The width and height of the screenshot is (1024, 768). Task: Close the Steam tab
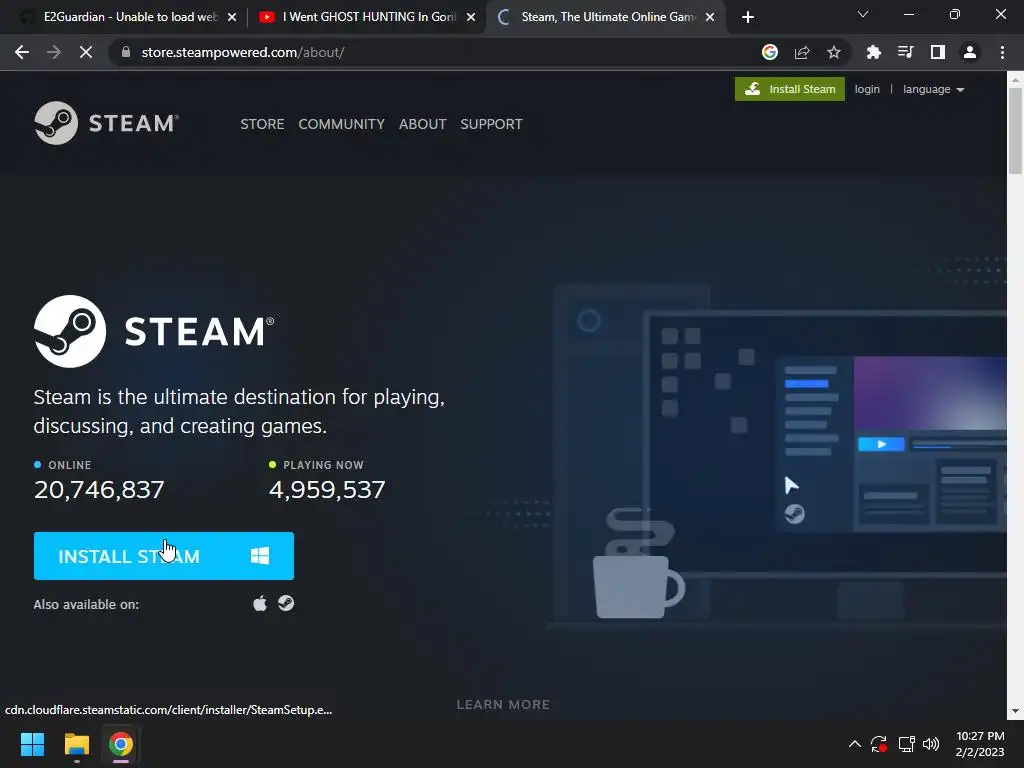coord(710,17)
